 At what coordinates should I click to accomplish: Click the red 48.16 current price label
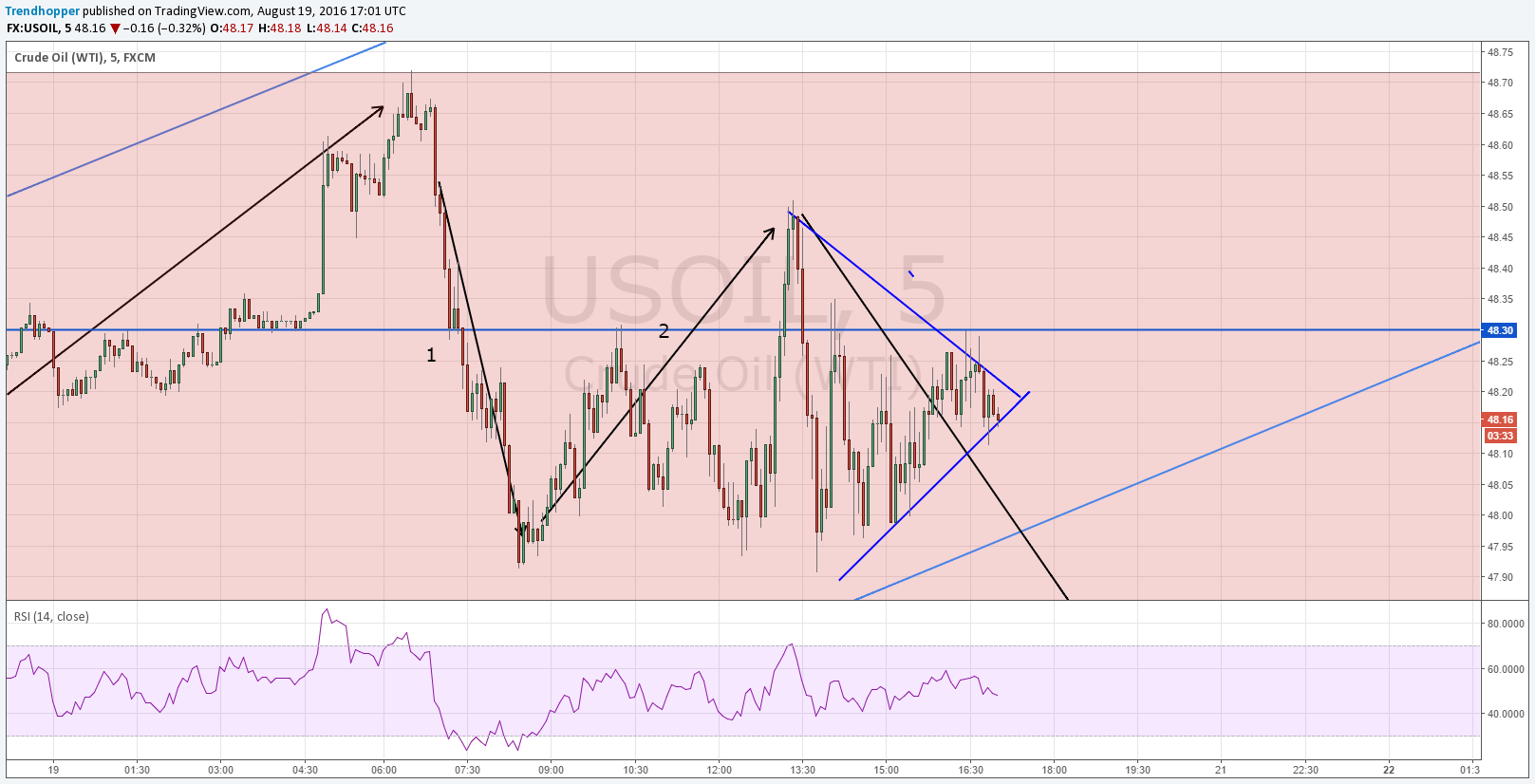coord(1500,420)
